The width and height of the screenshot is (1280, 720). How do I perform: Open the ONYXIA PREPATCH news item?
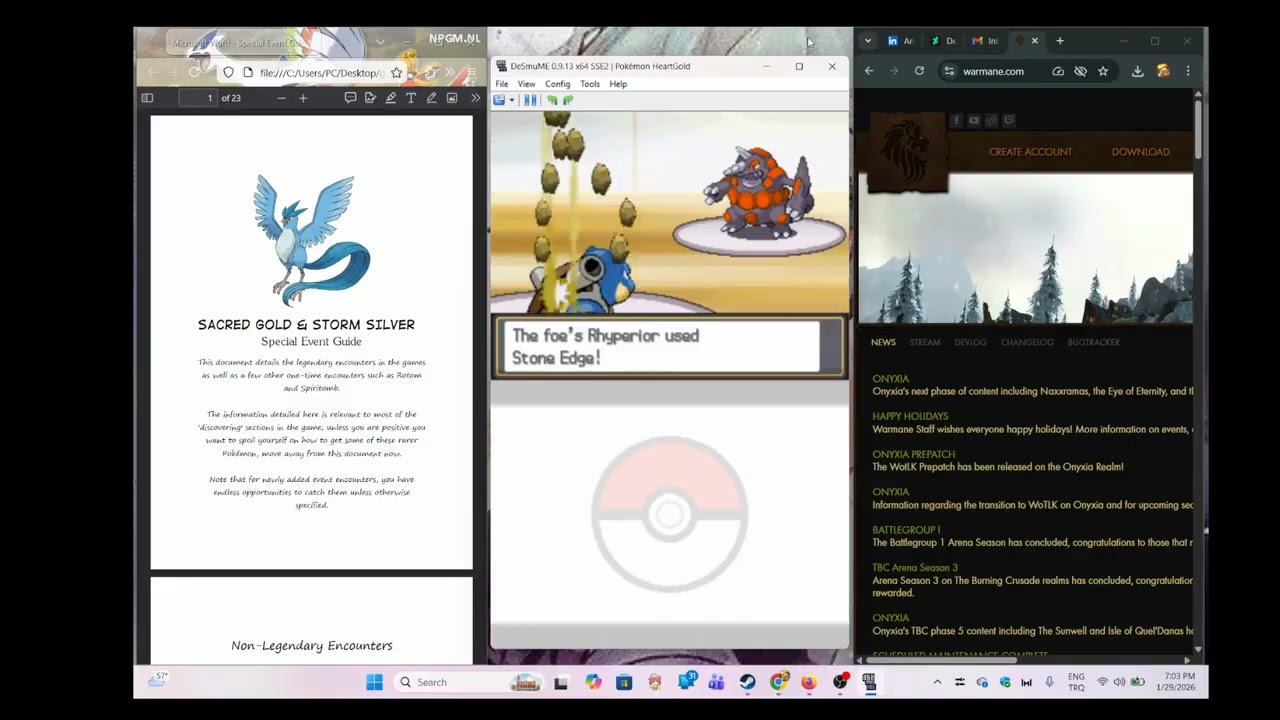tap(913, 454)
